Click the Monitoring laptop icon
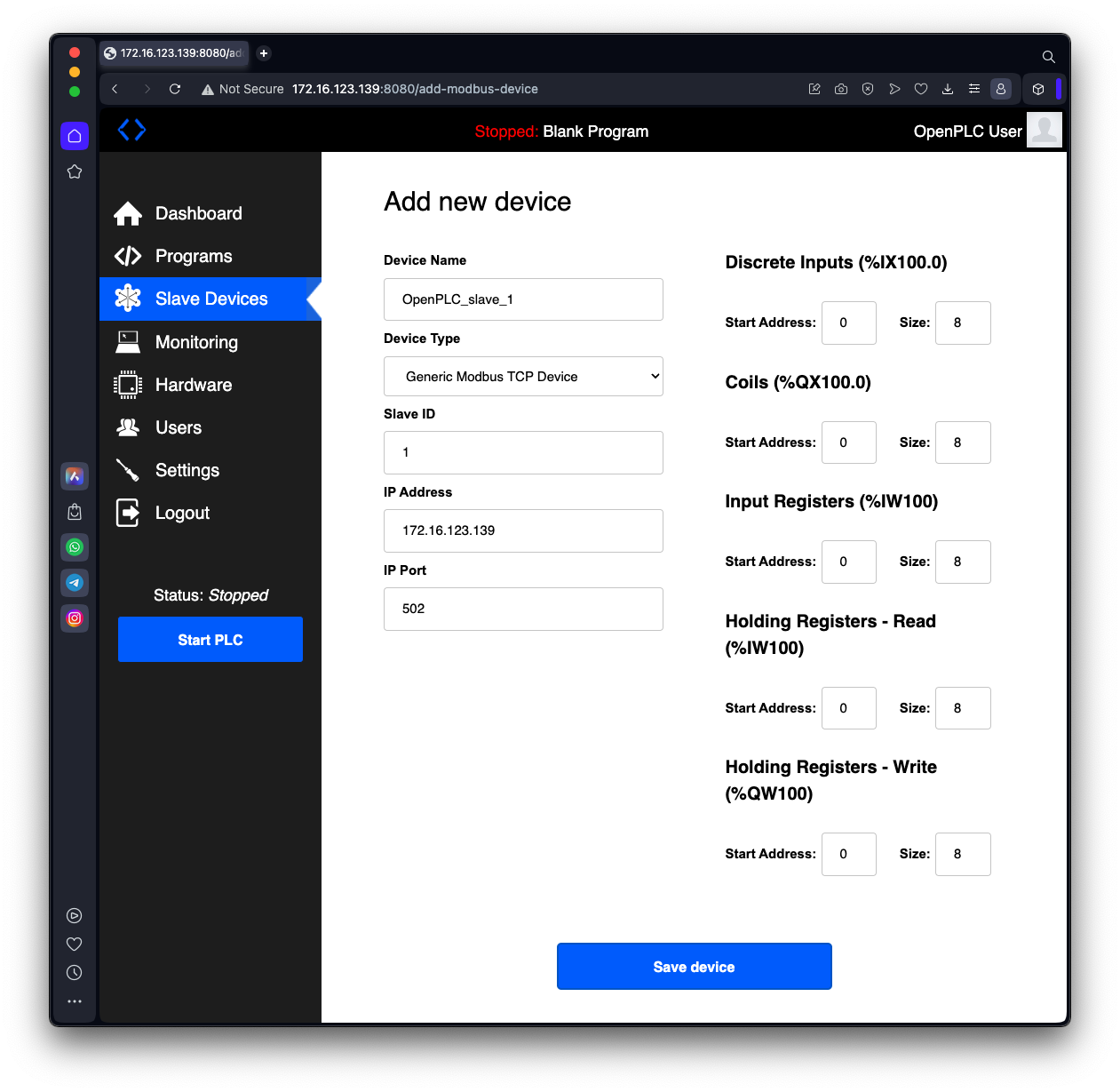Image resolution: width=1120 pixels, height=1092 pixels. pos(128,342)
